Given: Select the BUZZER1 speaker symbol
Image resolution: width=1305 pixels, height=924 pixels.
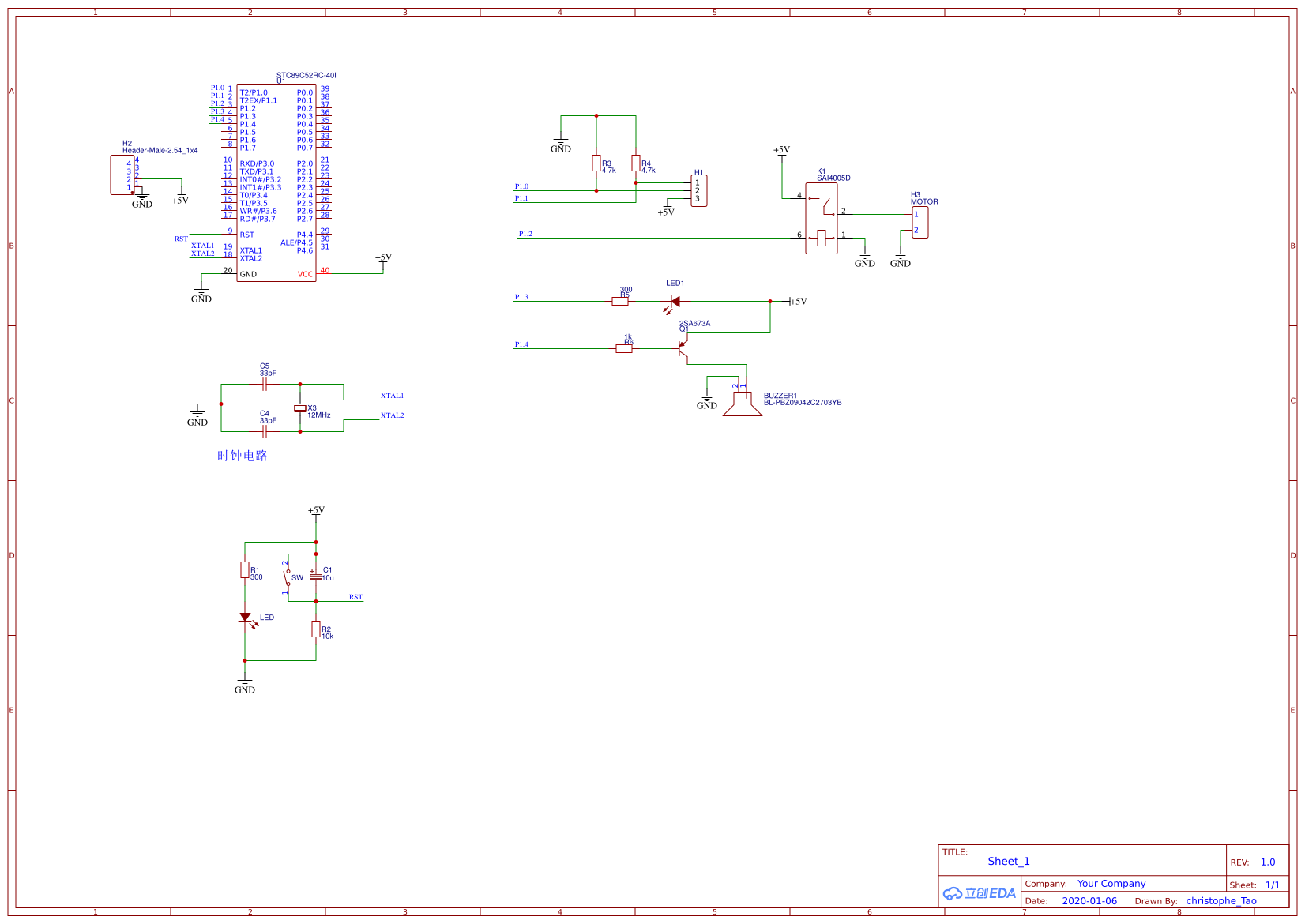Looking at the screenshot, I should (x=743, y=404).
